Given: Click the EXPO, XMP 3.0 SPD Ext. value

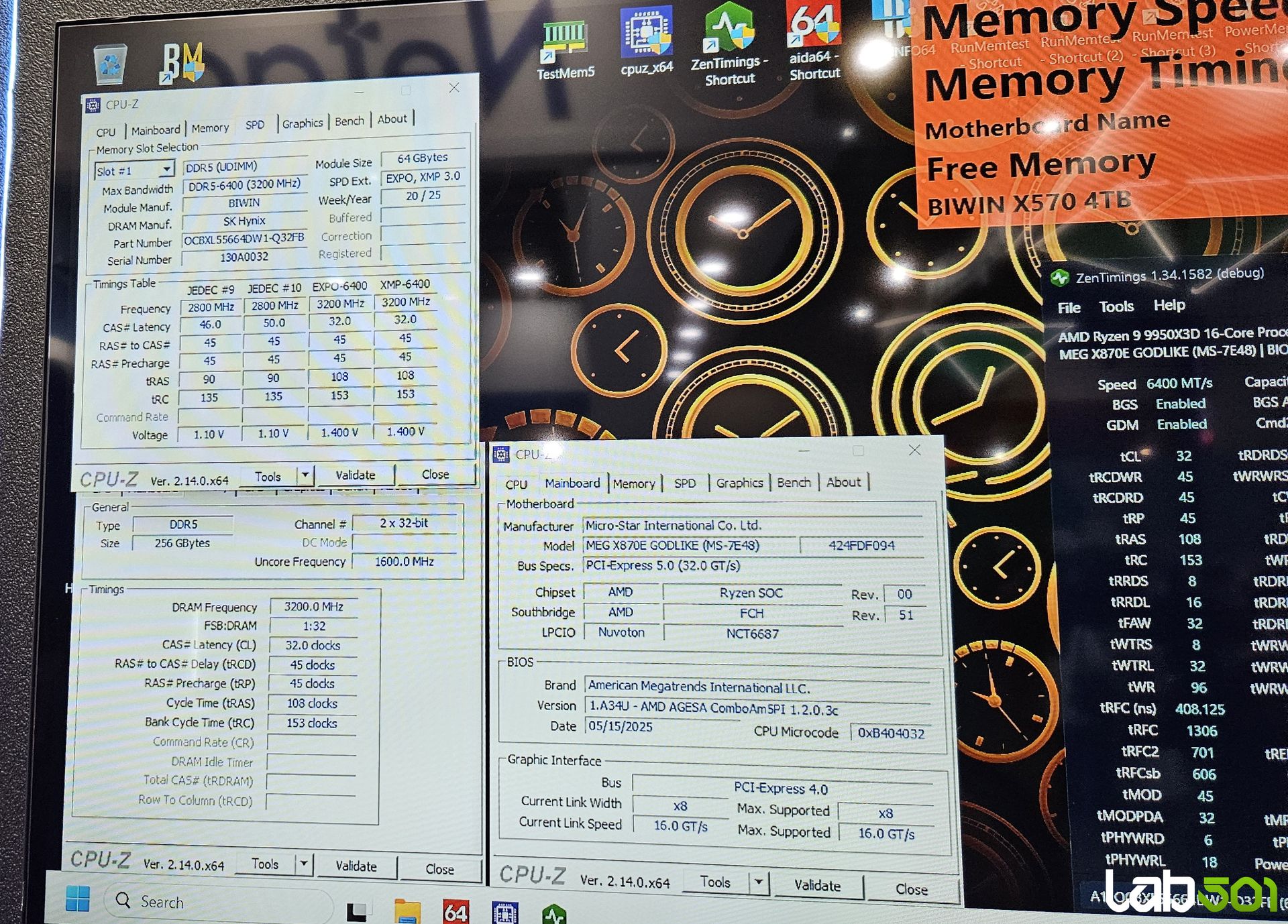Looking at the screenshot, I should tap(423, 177).
